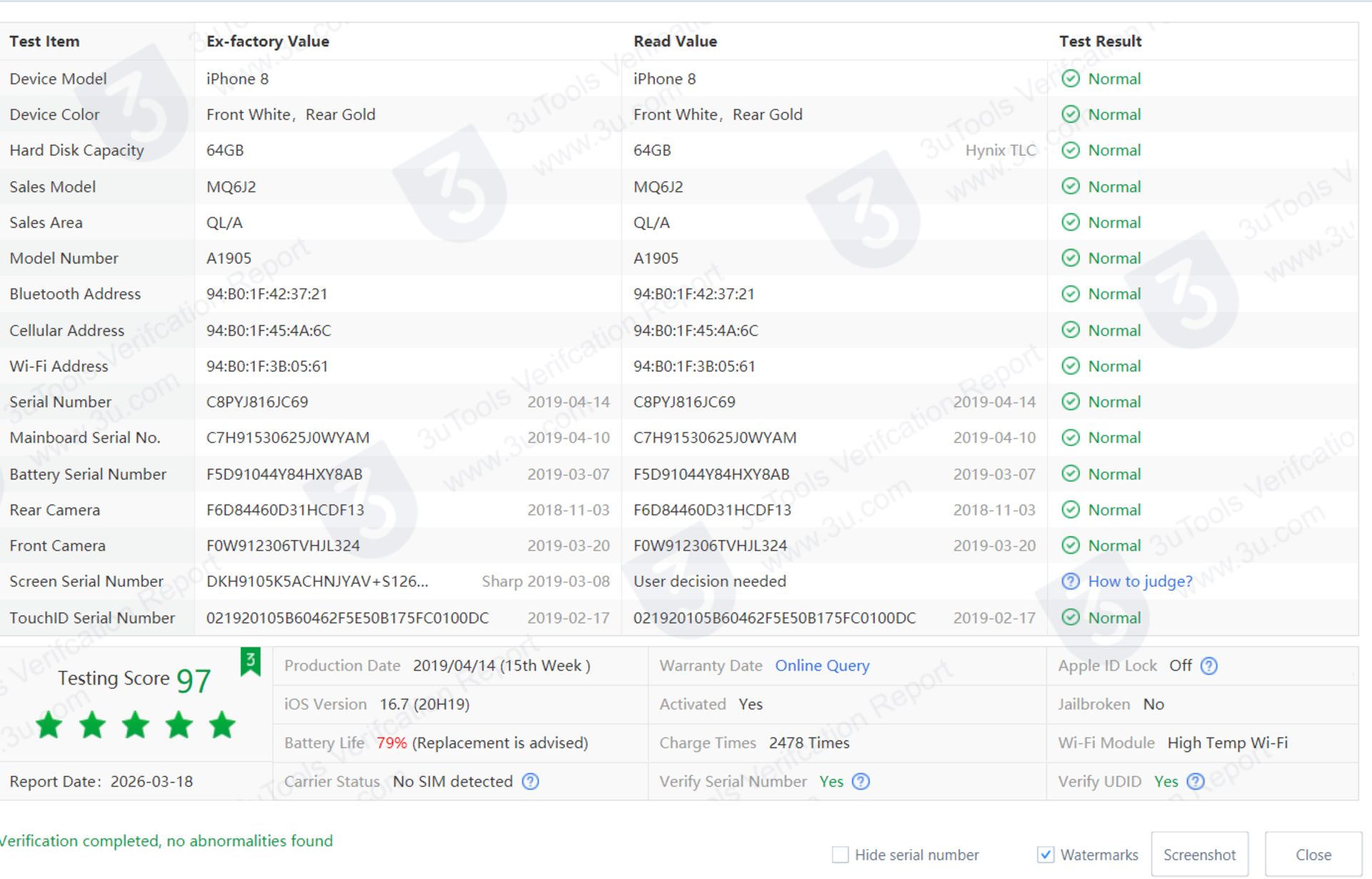Screen dimensions: 1372x879
Task: Click the Charge Times 2478 Times value
Action: pos(810,743)
